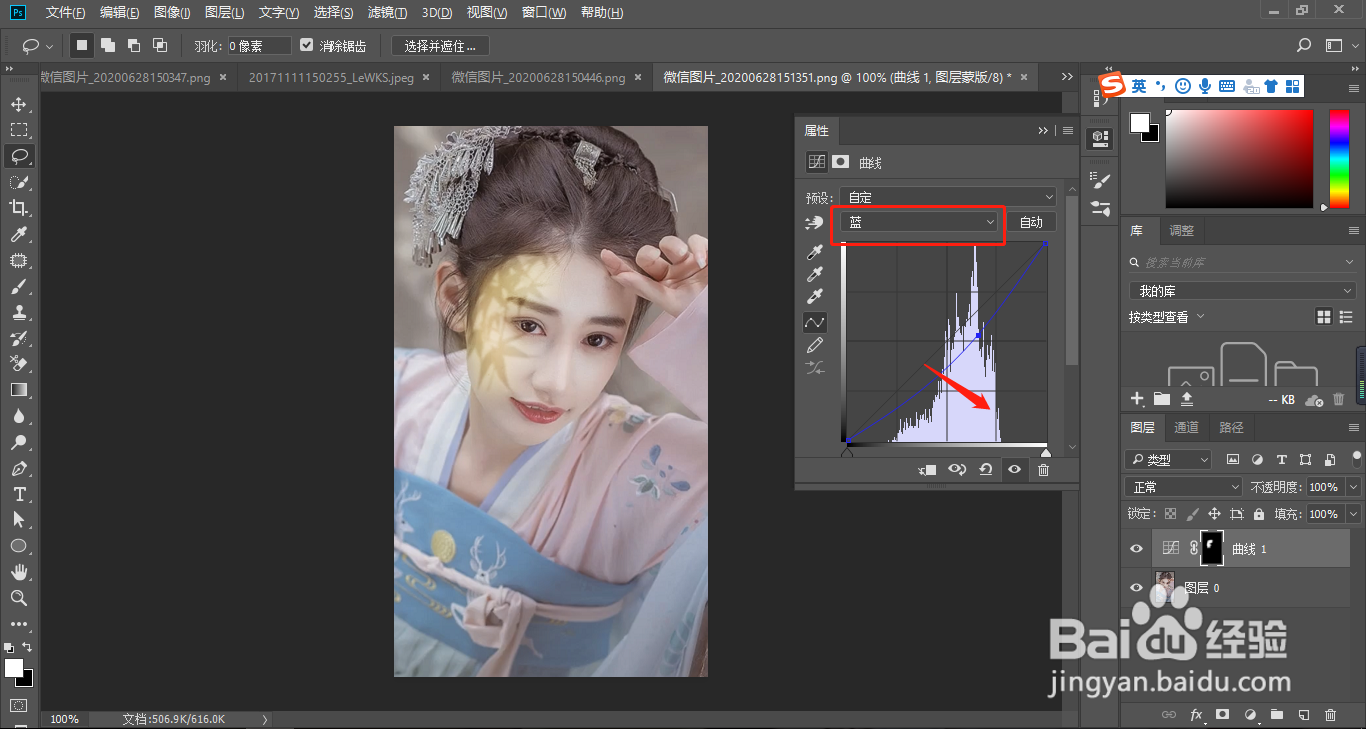The width and height of the screenshot is (1366, 729).
Task: Open the 蓝 channel dropdown
Action: point(920,222)
